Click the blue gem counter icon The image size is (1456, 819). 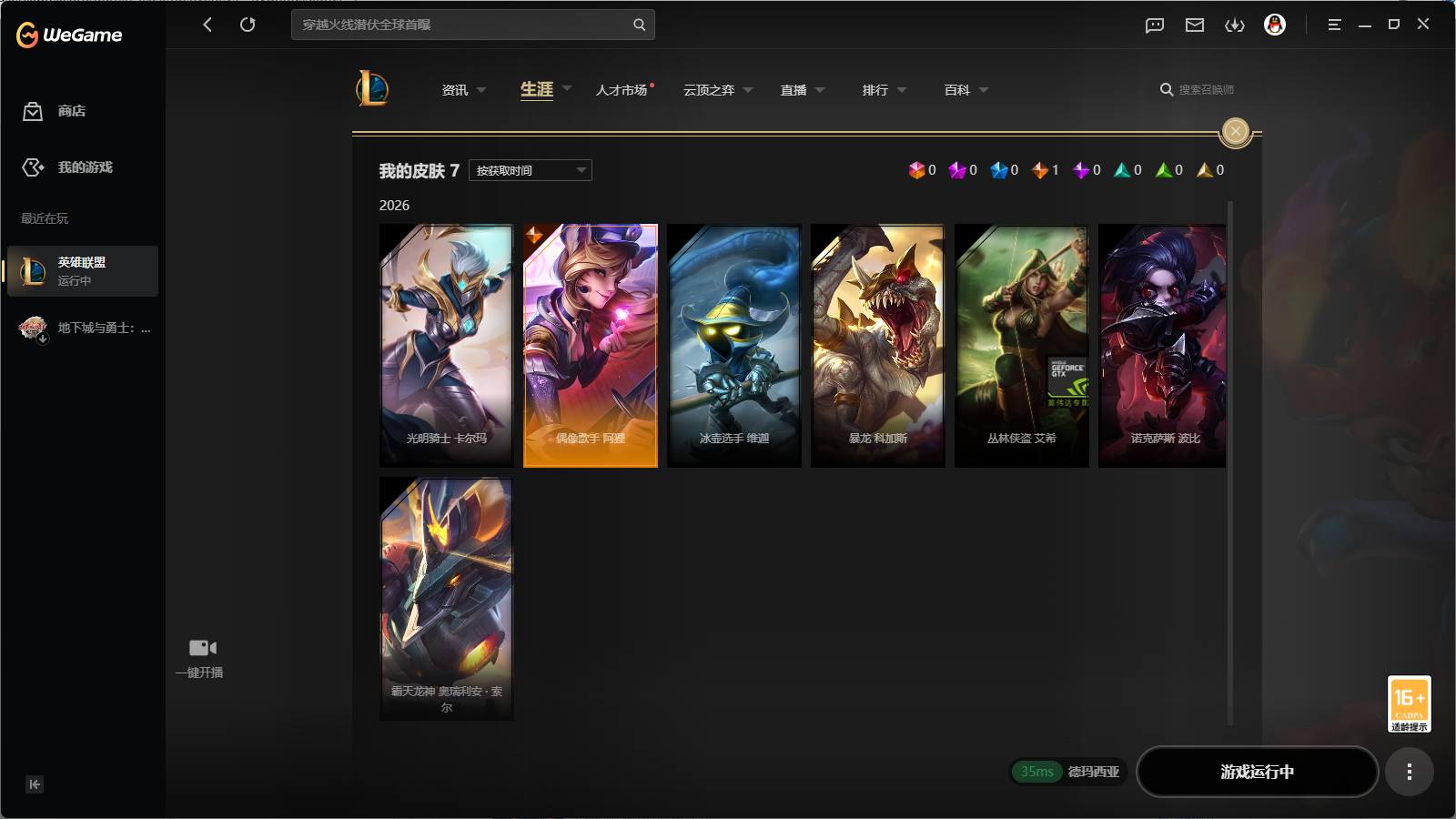[x=999, y=170]
